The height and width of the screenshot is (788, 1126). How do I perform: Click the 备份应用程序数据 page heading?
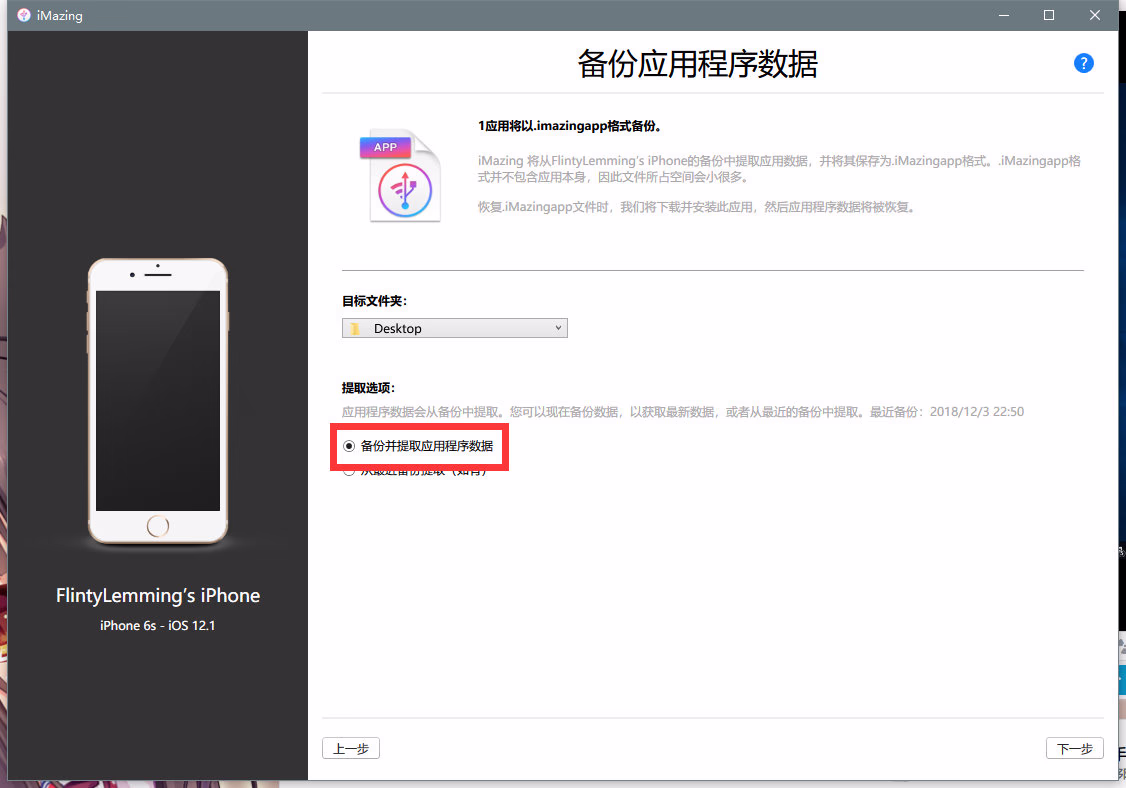(x=697, y=64)
